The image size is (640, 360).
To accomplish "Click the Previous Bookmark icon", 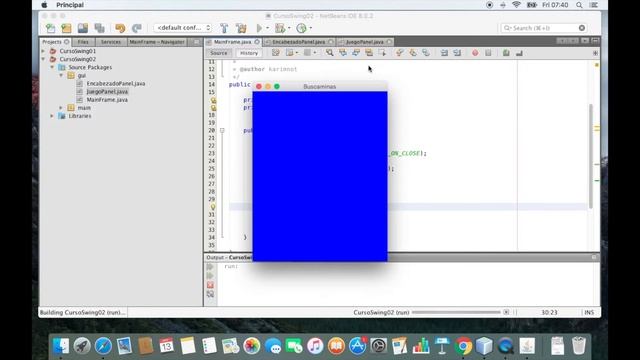I will pyautogui.click(x=400, y=53).
